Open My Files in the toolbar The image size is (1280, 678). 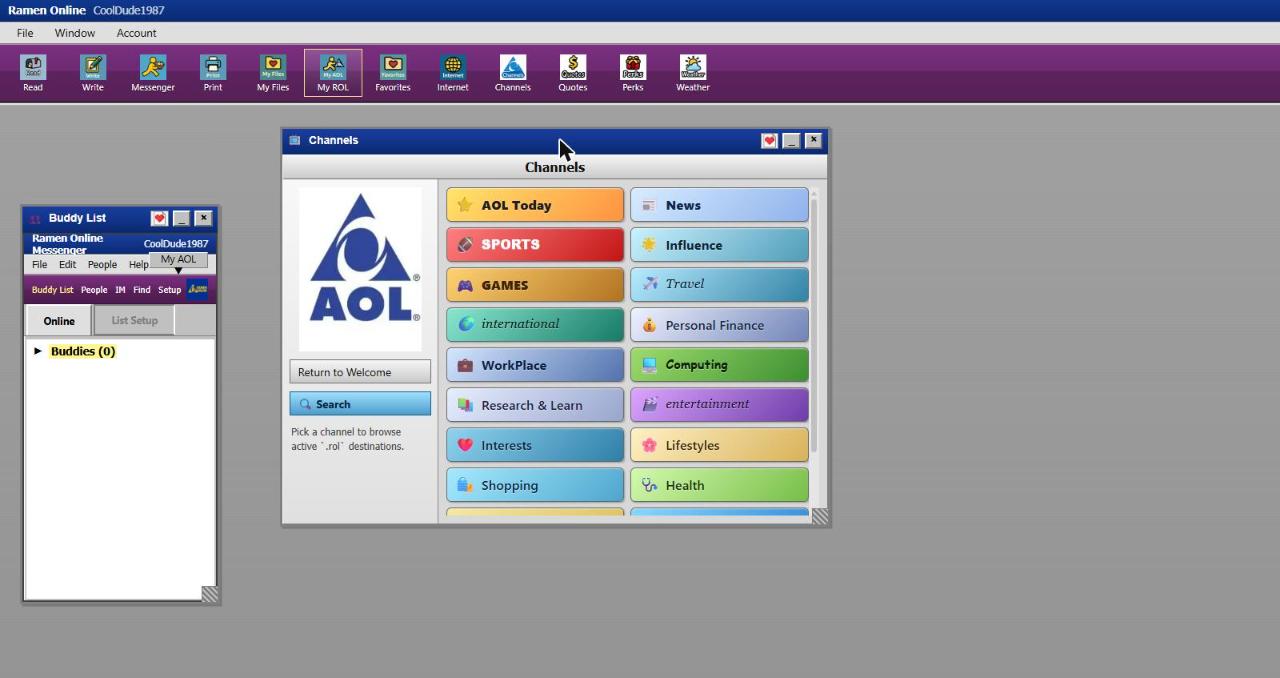click(x=273, y=73)
